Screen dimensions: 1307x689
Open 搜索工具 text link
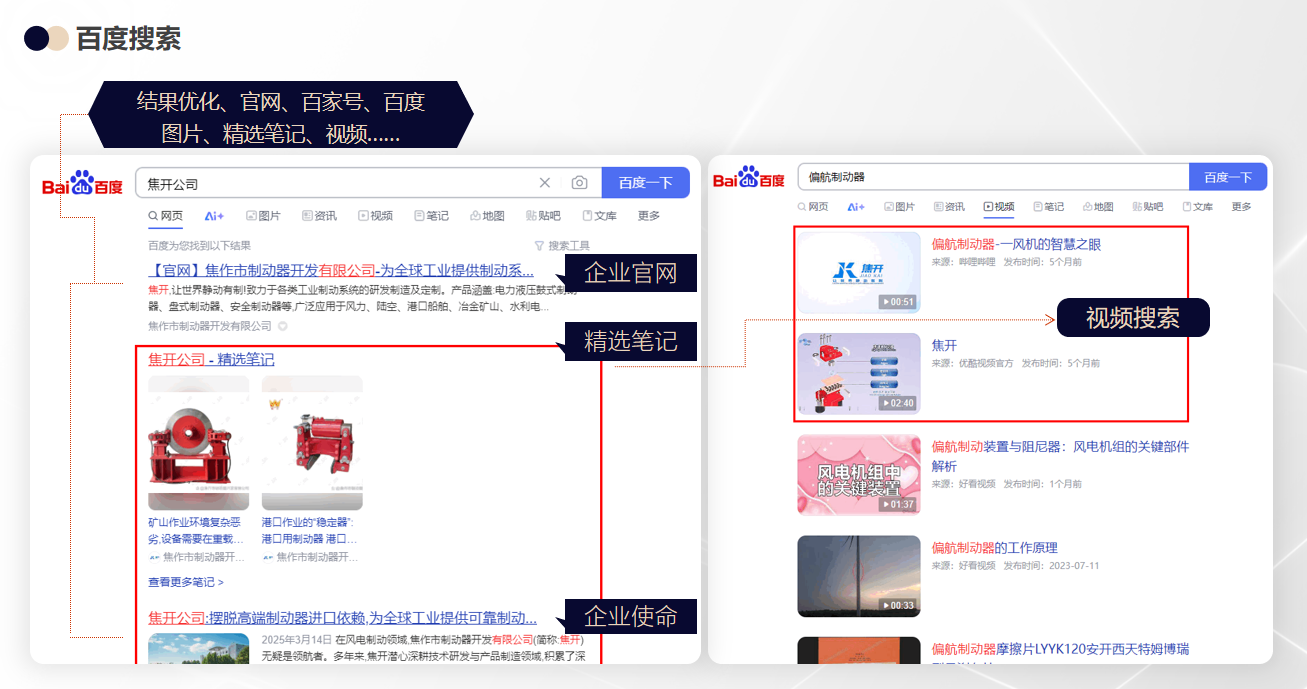pyautogui.click(x=569, y=245)
